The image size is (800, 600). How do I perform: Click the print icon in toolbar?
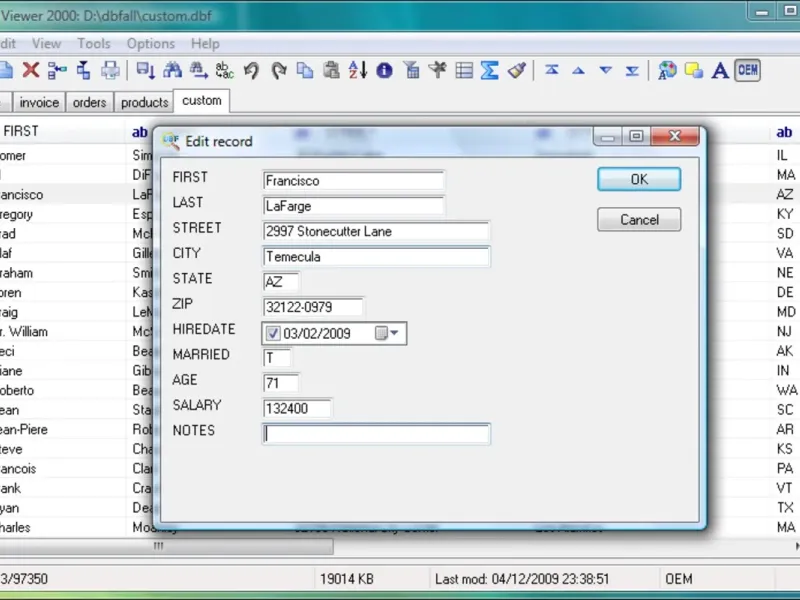110,70
